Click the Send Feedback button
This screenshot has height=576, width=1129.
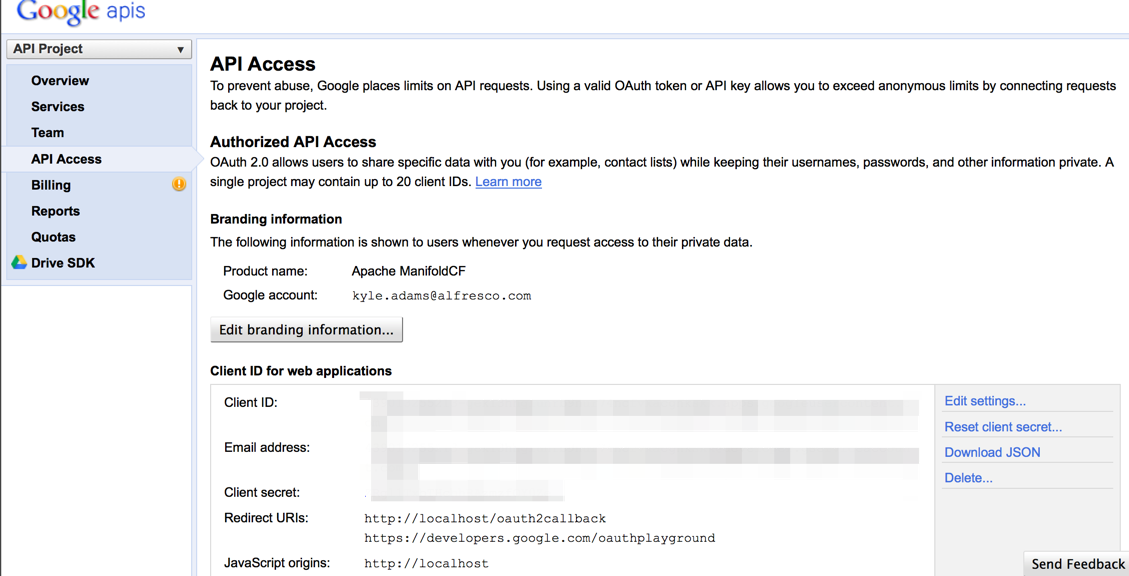pos(1077,564)
